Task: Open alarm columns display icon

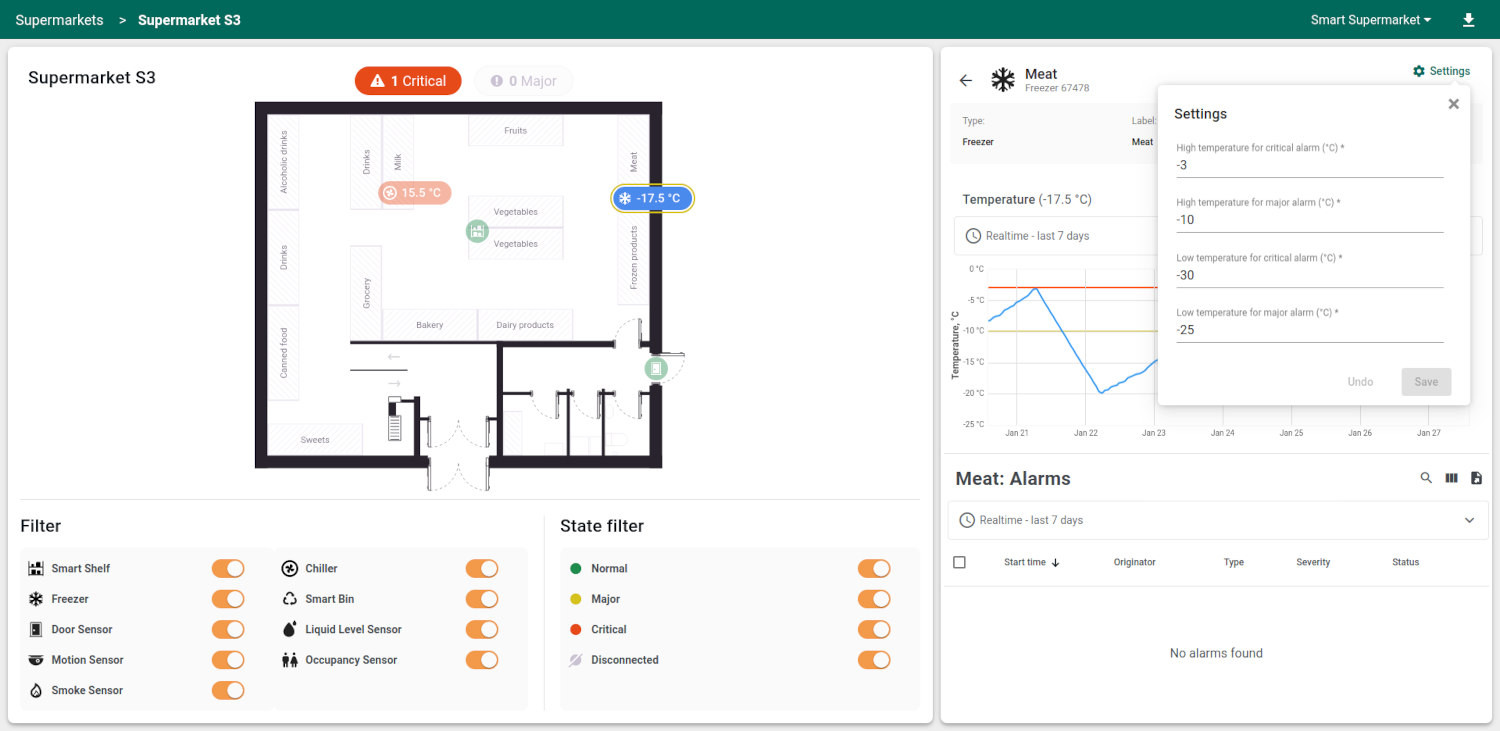Action: pos(1451,478)
